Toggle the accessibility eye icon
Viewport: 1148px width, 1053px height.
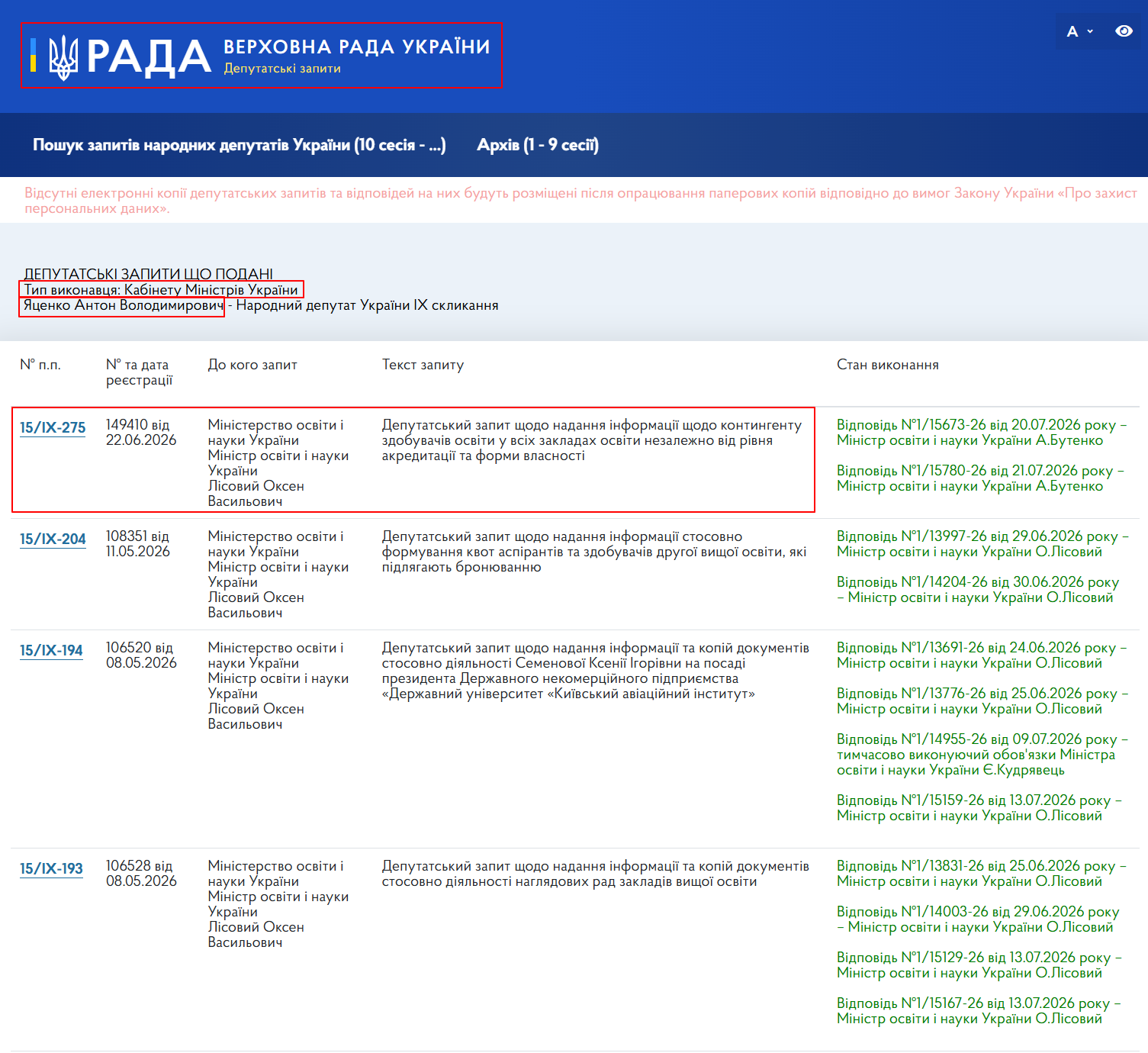coord(1124,31)
